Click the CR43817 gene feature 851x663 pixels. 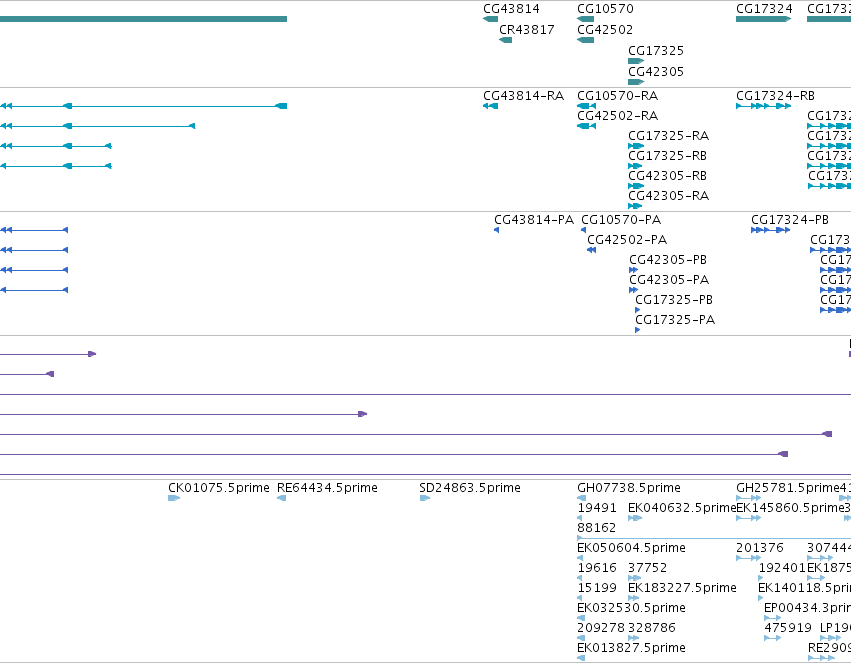(x=505, y=40)
